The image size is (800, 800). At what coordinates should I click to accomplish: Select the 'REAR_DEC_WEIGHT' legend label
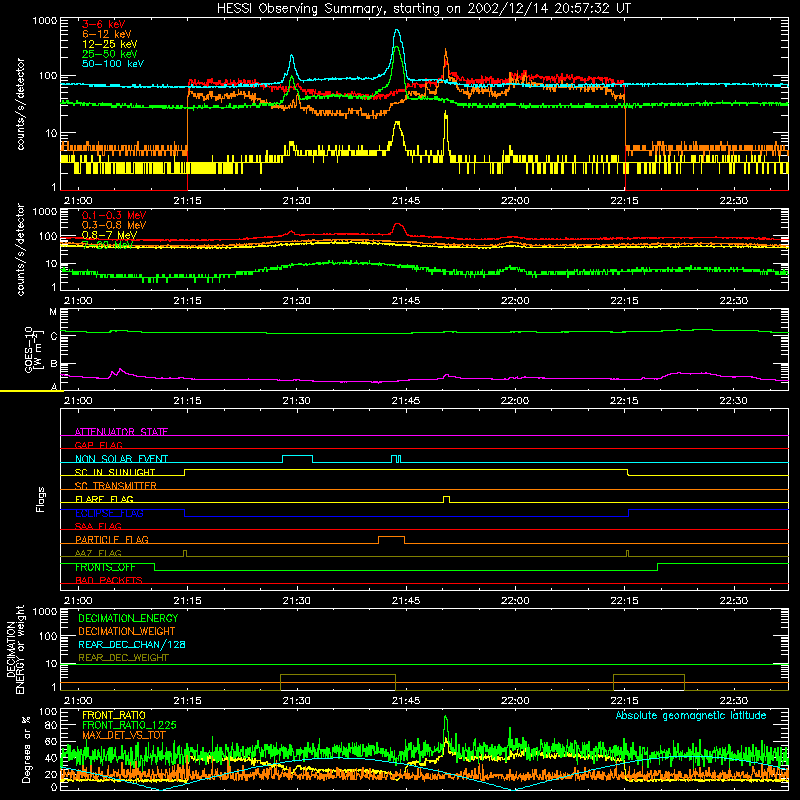(x=123, y=658)
